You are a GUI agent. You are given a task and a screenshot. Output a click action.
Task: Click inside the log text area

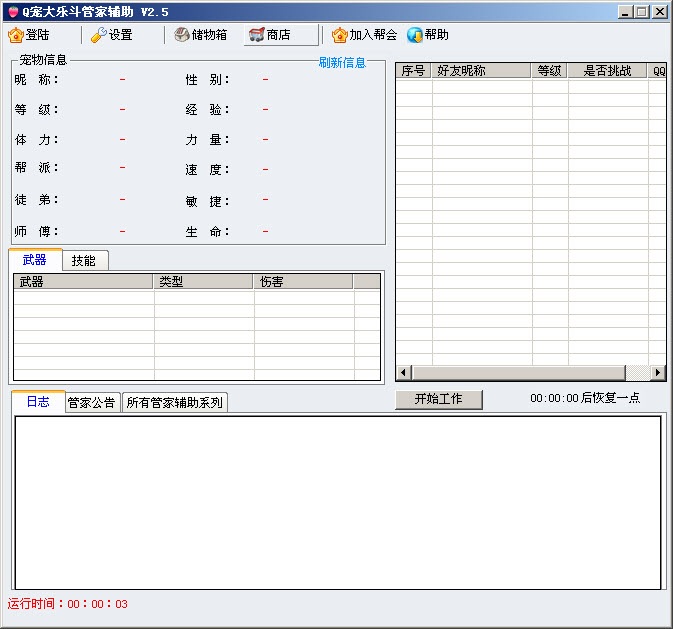tap(337, 502)
